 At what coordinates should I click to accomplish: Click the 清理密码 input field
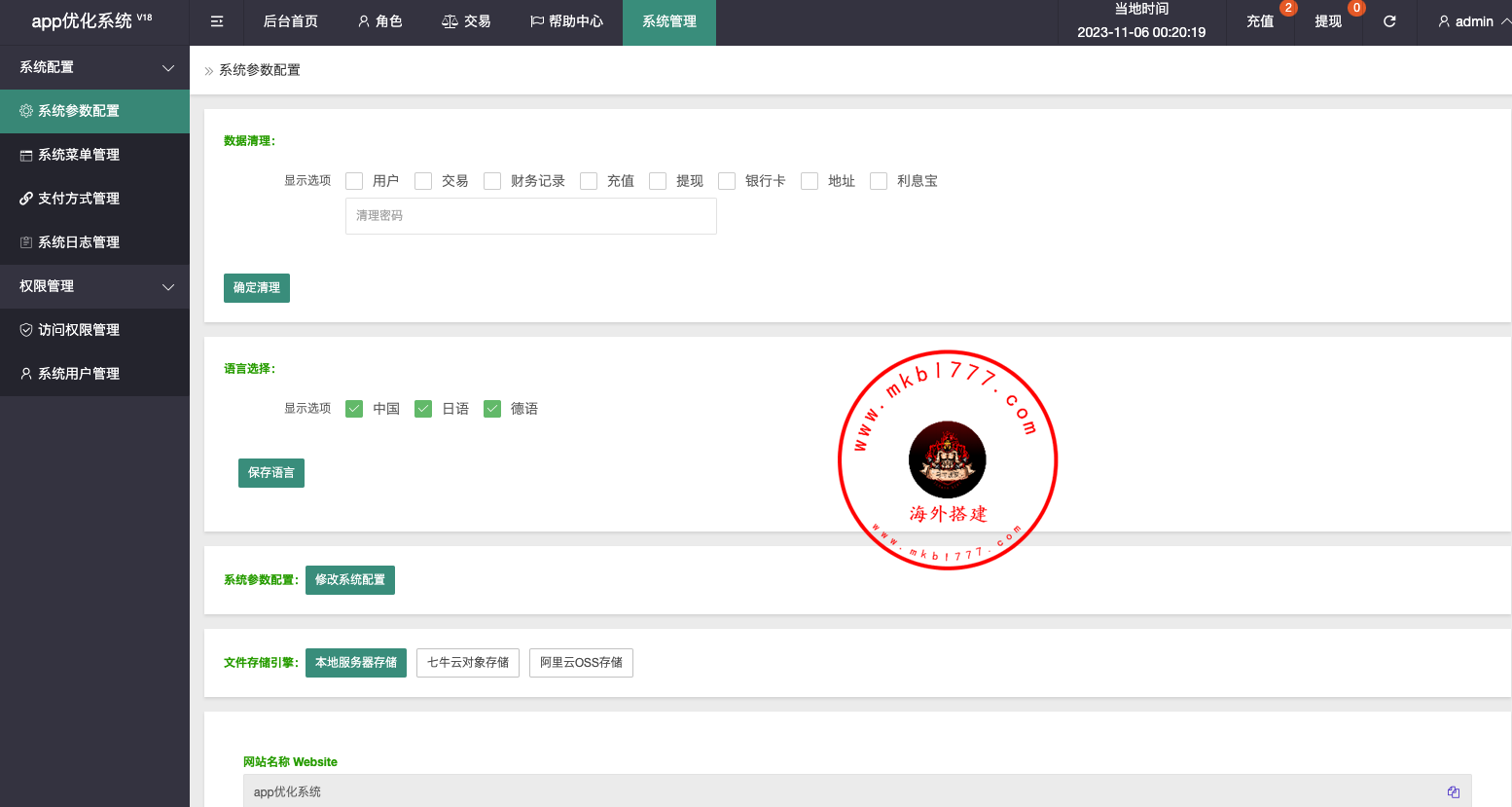click(531, 216)
